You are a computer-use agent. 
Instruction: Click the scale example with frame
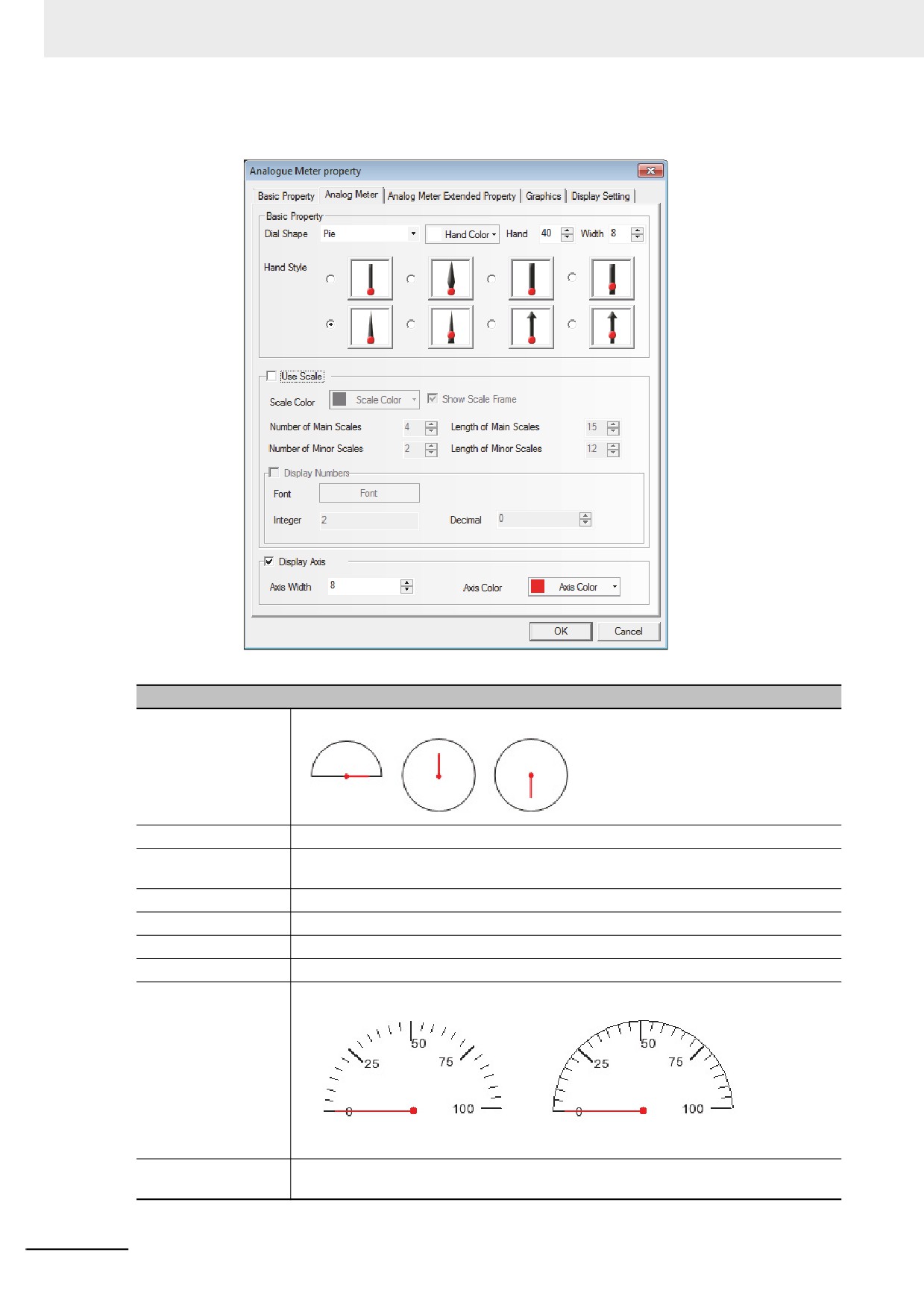pyautogui.click(x=643, y=1069)
